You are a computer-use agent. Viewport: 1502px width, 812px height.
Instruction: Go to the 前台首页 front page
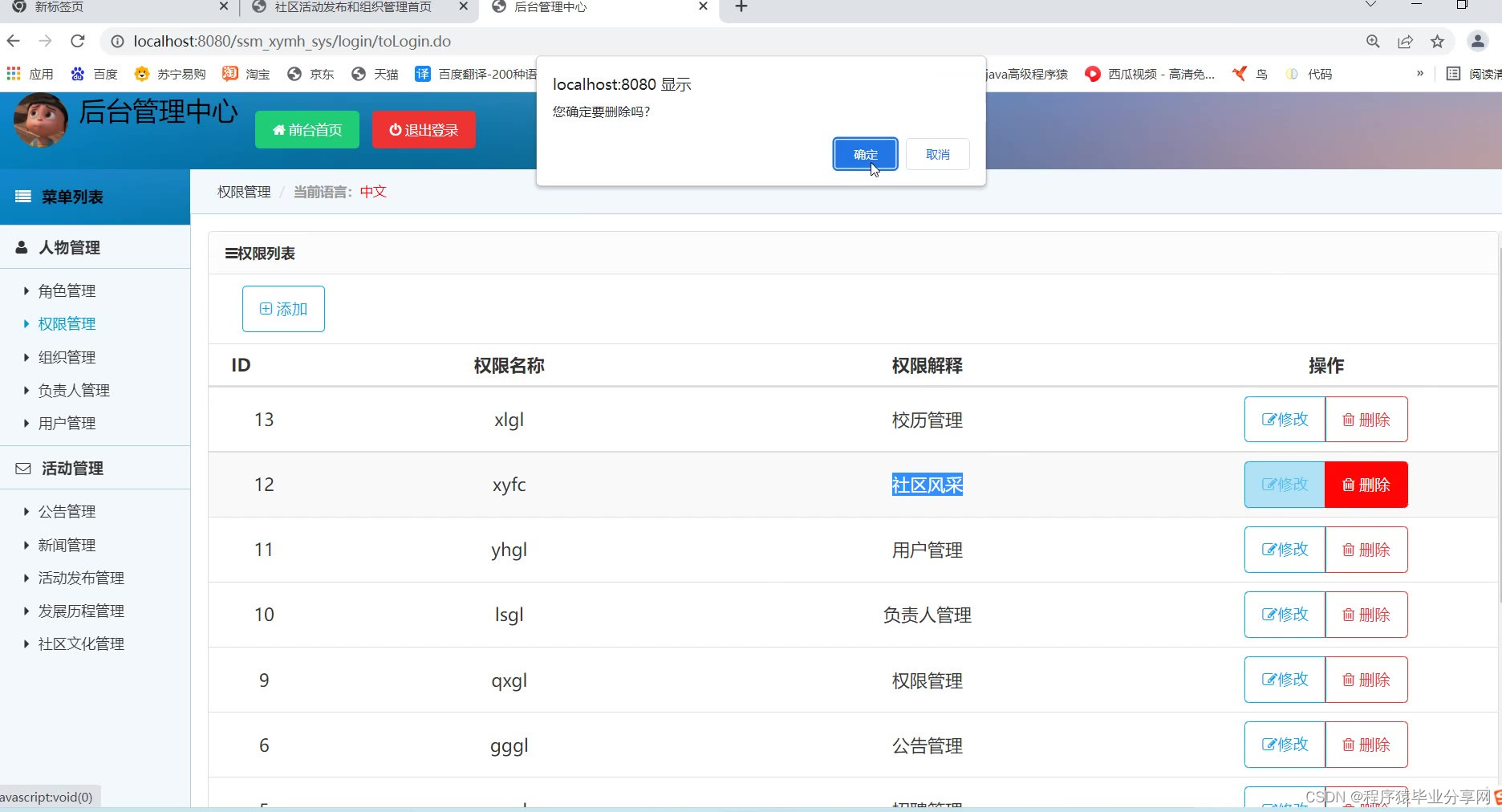click(307, 130)
